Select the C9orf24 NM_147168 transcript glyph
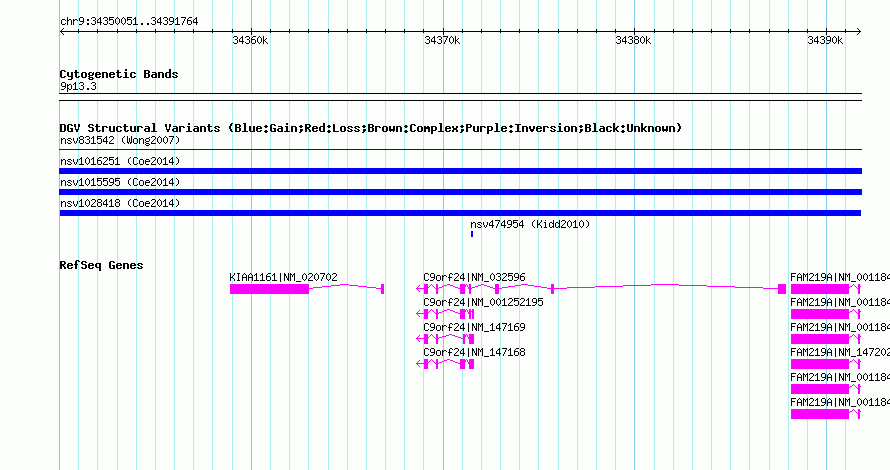This screenshot has height=470, width=890. point(445,364)
